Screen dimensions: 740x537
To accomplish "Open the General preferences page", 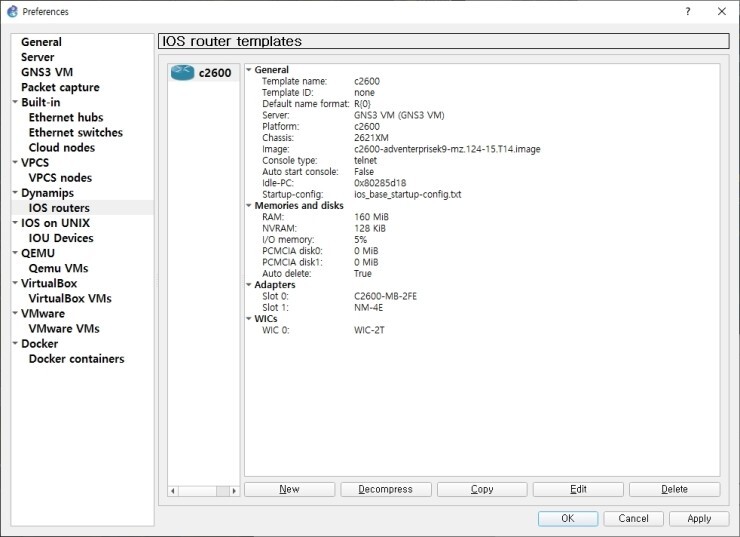I will click(x=41, y=42).
